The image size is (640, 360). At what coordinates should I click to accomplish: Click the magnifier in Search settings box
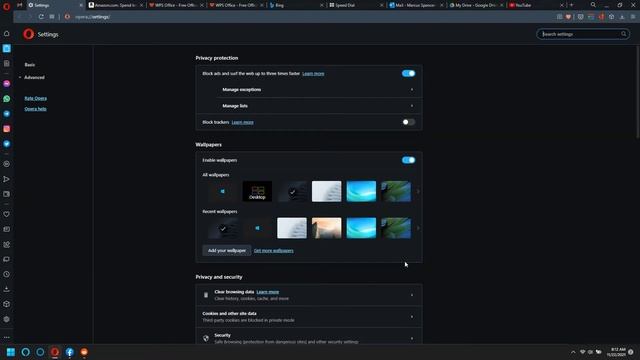click(624, 34)
